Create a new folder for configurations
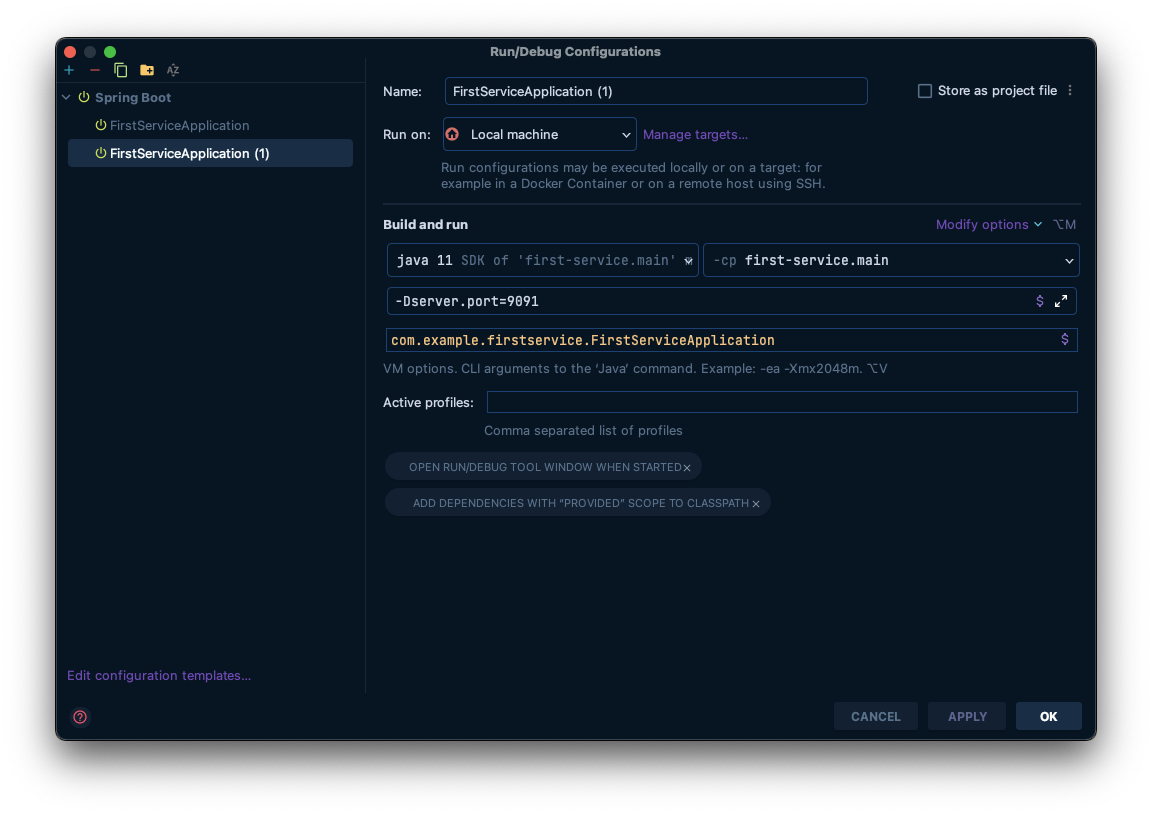This screenshot has height=814, width=1152. click(x=146, y=70)
